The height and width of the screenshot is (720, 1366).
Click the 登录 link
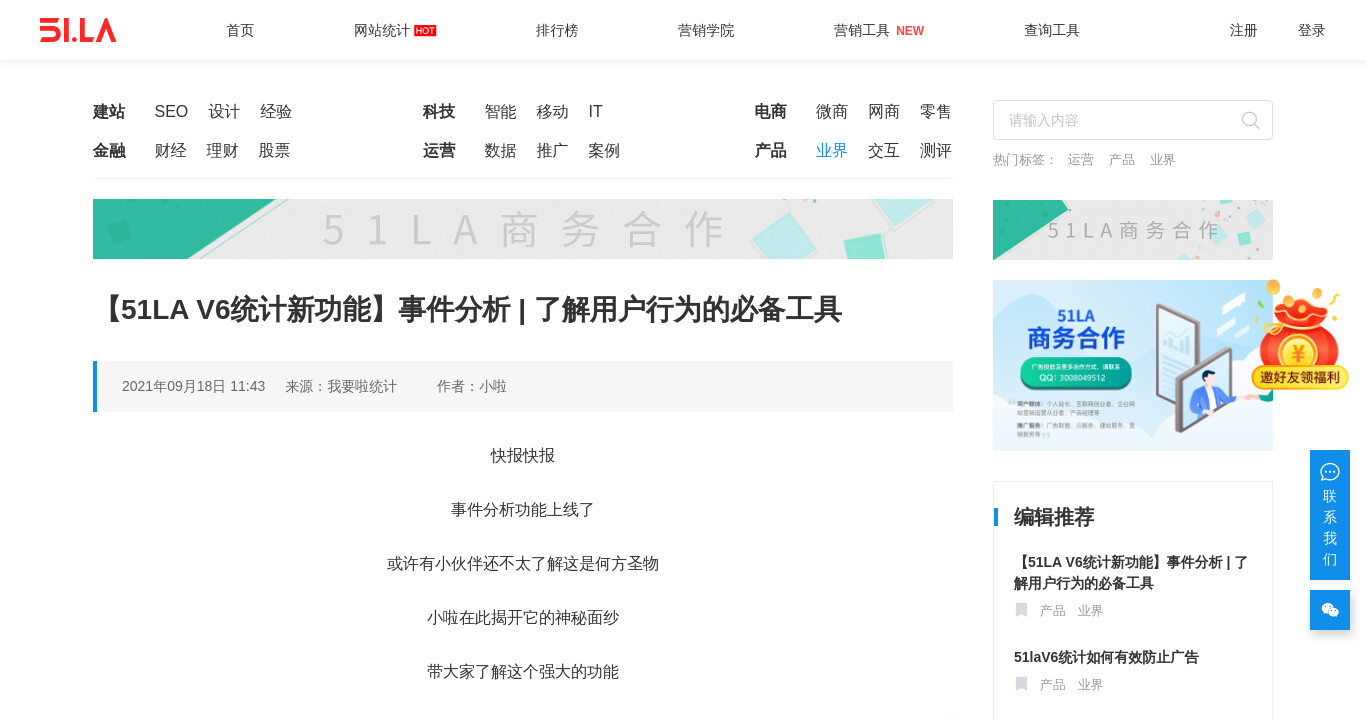pos(1312,30)
